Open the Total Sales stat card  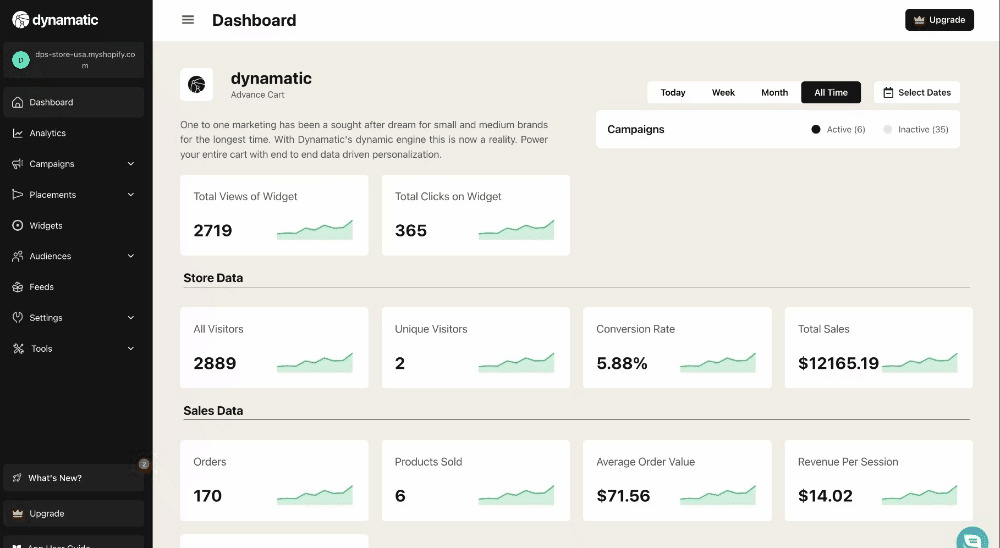pyautogui.click(x=878, y=347)
